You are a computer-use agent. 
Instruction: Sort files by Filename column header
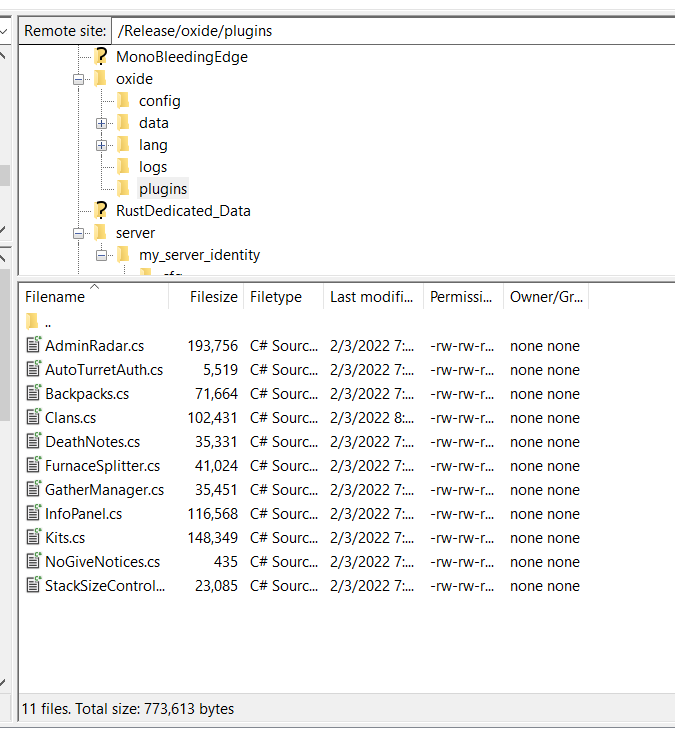tap(94, 297)
